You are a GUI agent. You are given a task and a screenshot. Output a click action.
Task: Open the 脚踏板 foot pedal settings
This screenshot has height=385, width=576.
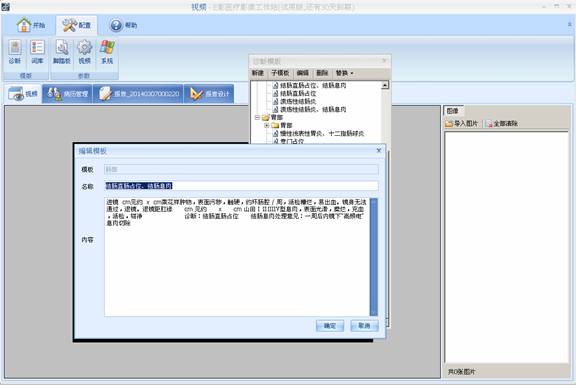tap(62, 52)
